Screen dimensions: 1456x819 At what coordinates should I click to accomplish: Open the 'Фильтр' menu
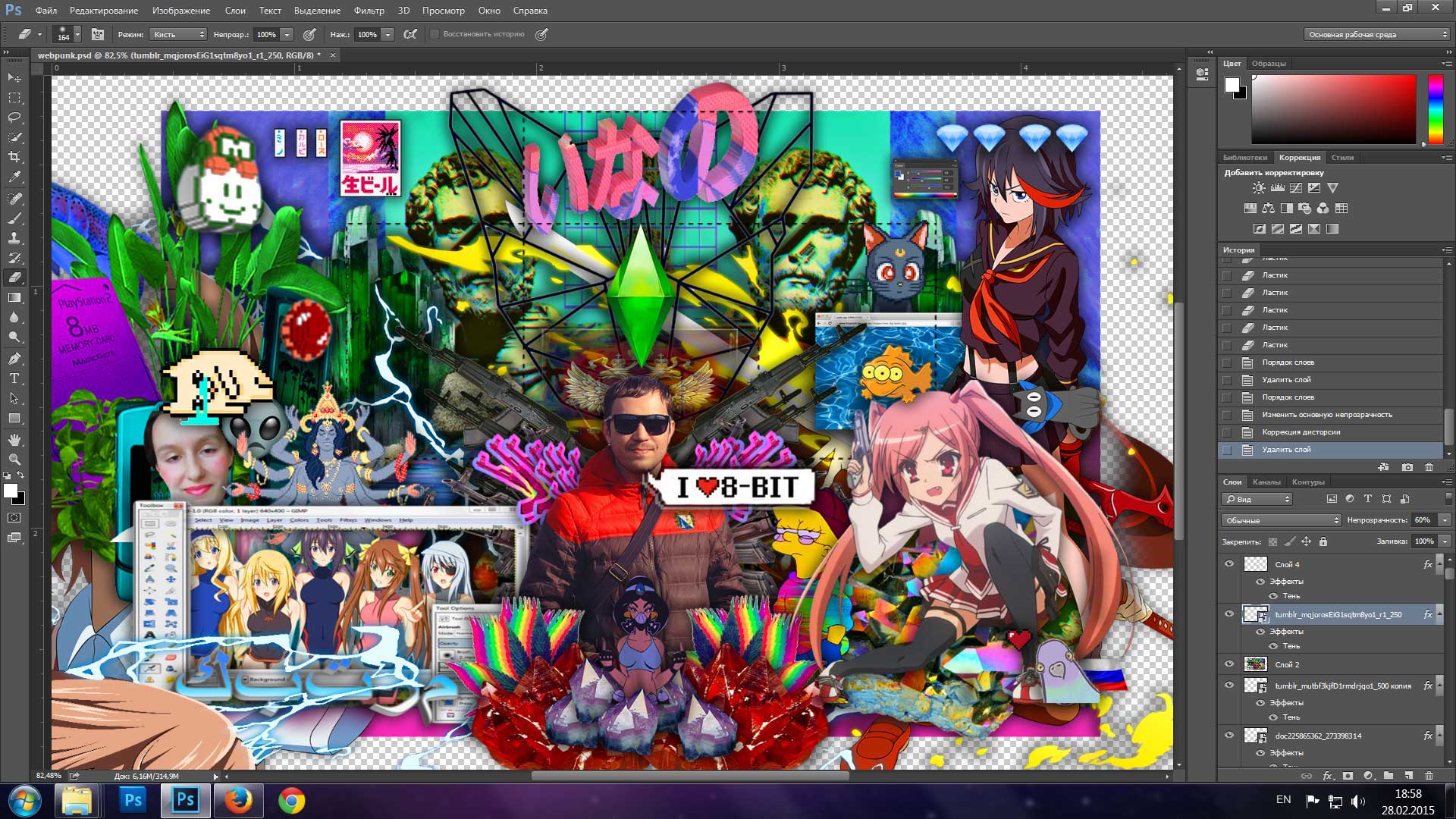pyautogui.click(x=369, y=11)
